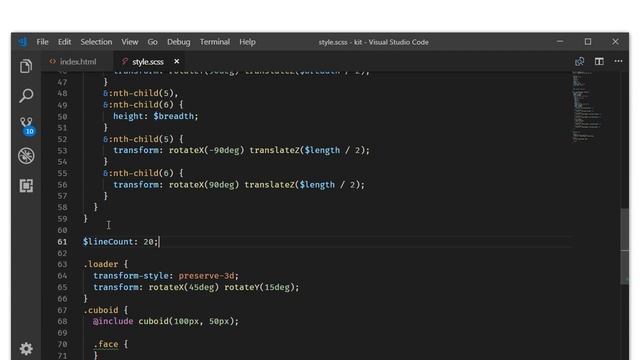Click the height property on line 50
The width and height of the screenshot is (640, 360).
tap(128, 116)
